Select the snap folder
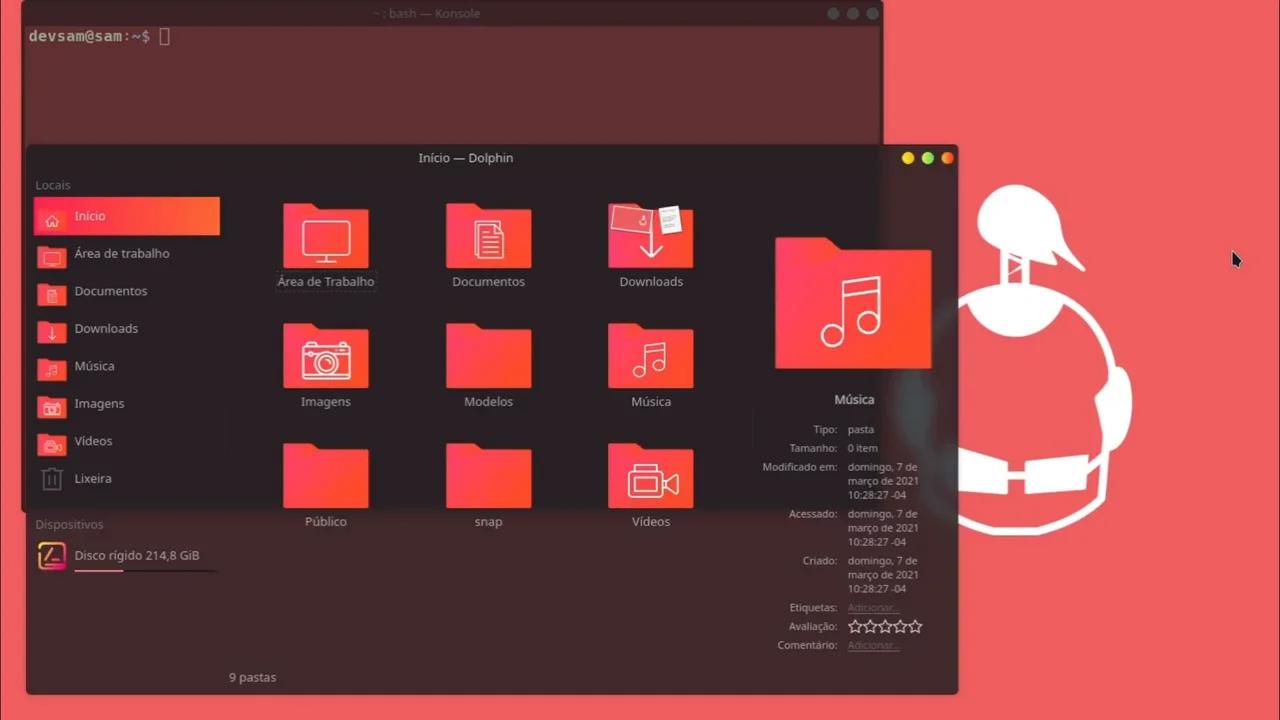 pos(488,486)
